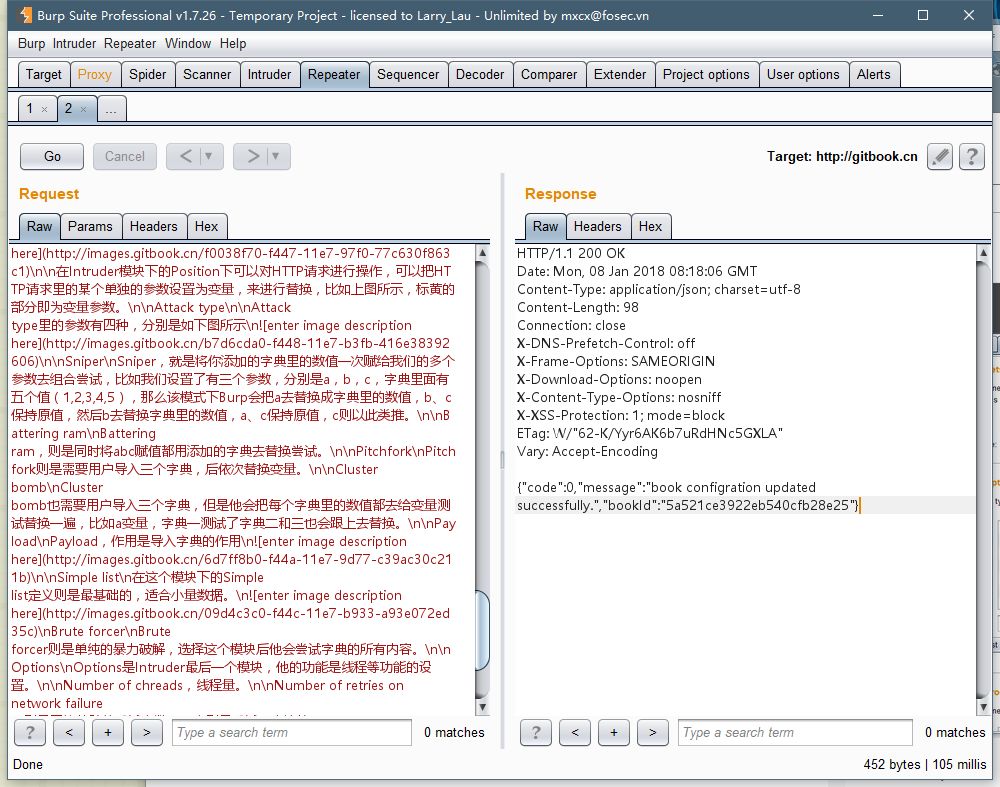Click the pencil edit target icon
Image resolution: width=1000 pixels, height=787 pixels.
coord(939,156)
